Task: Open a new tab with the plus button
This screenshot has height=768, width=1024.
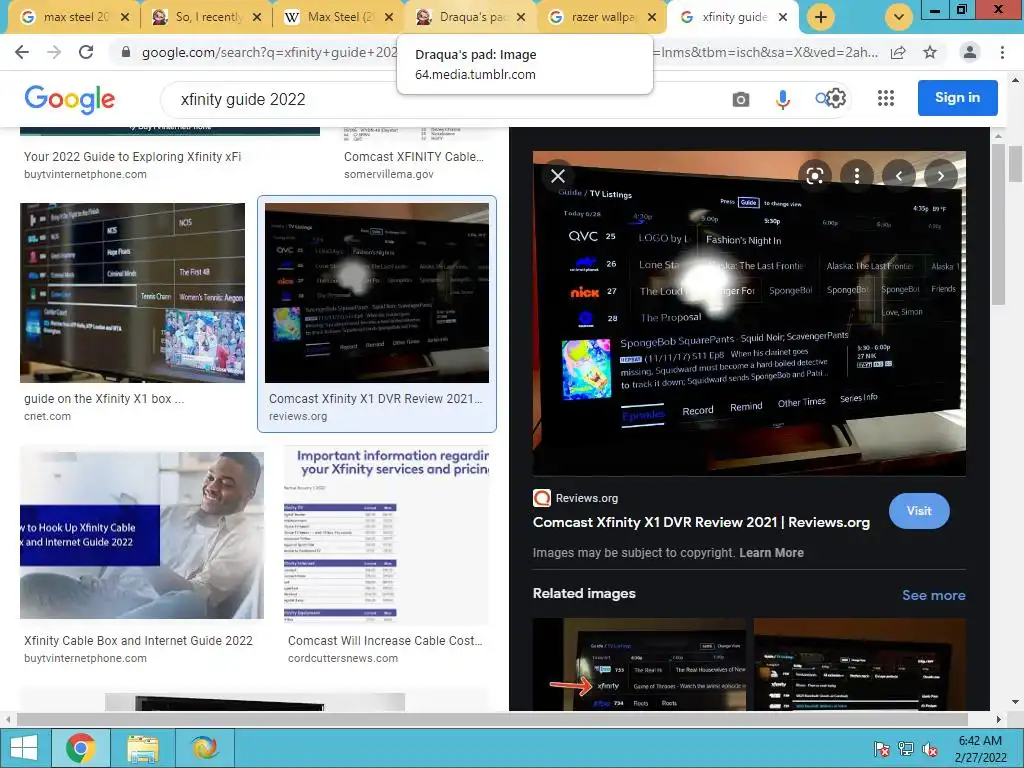Action: coord(821,17)
